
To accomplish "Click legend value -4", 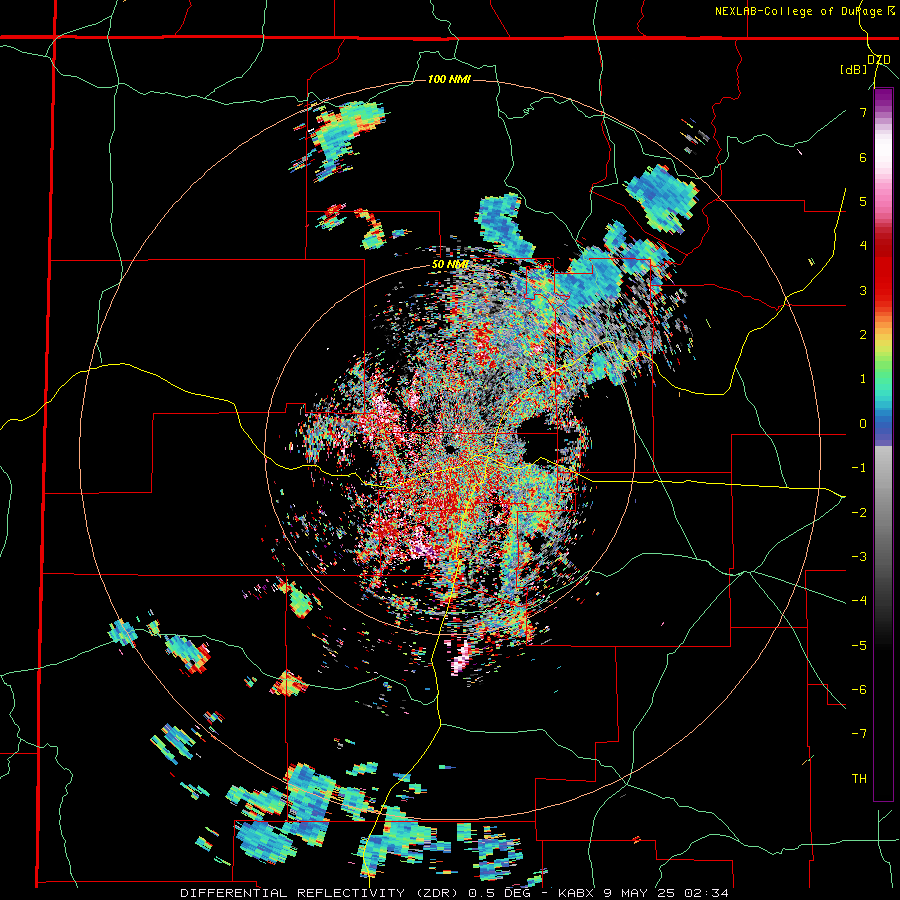I will [x=859, y=601].
